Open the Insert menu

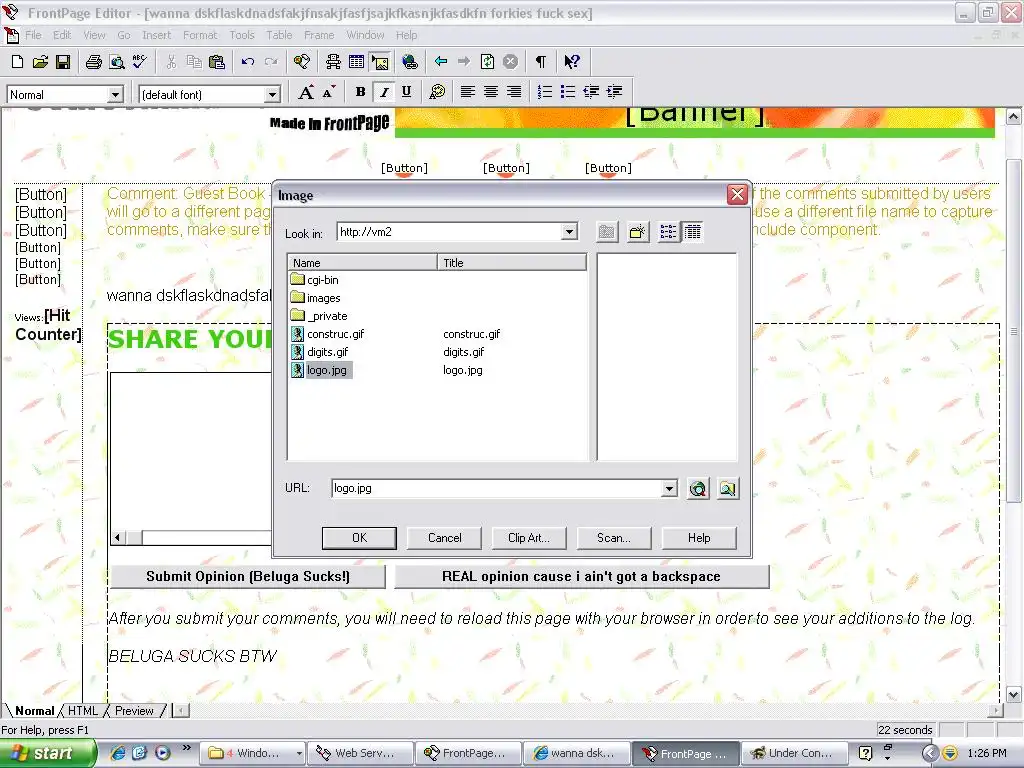[x=157, y=35]
